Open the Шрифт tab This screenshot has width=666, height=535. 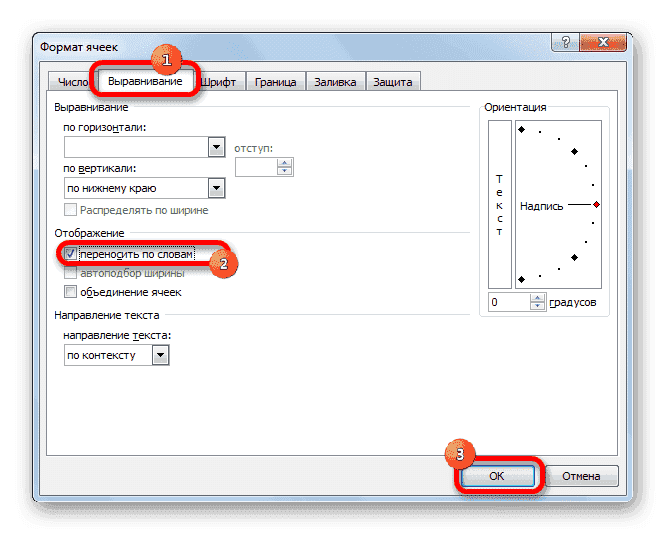click(219, 82)
